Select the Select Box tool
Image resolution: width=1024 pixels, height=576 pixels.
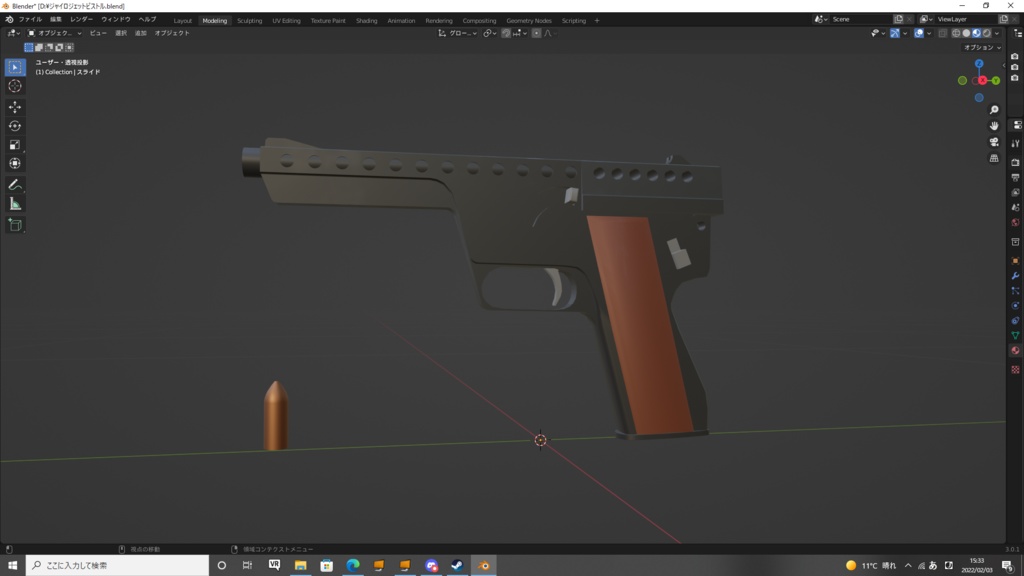15,67
